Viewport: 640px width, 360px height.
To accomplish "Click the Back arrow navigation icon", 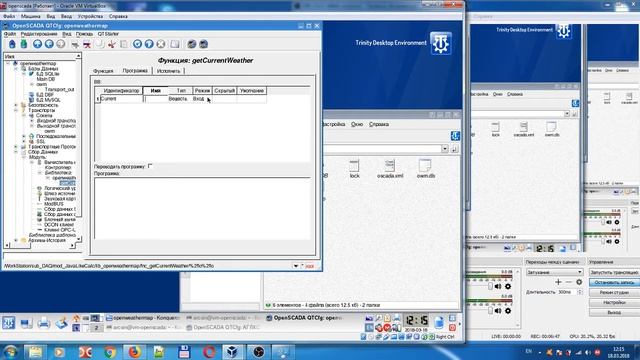I will pos(49,44).
